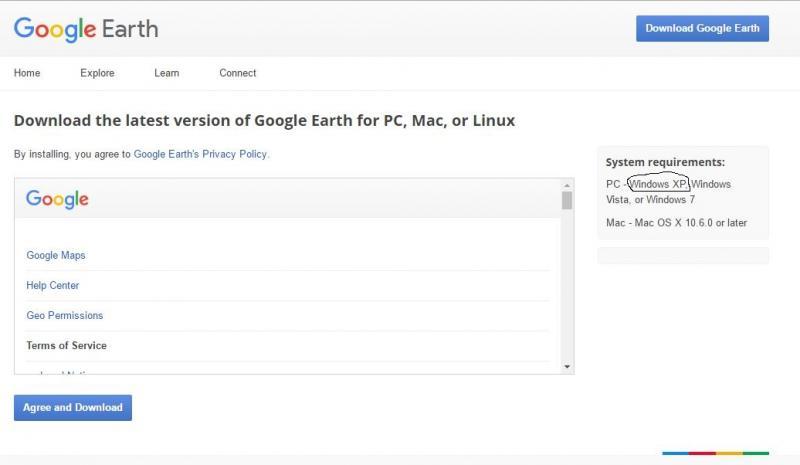Open the Help Center link
Viewport: 800px width, 465px height.
(x=53, y=285)
